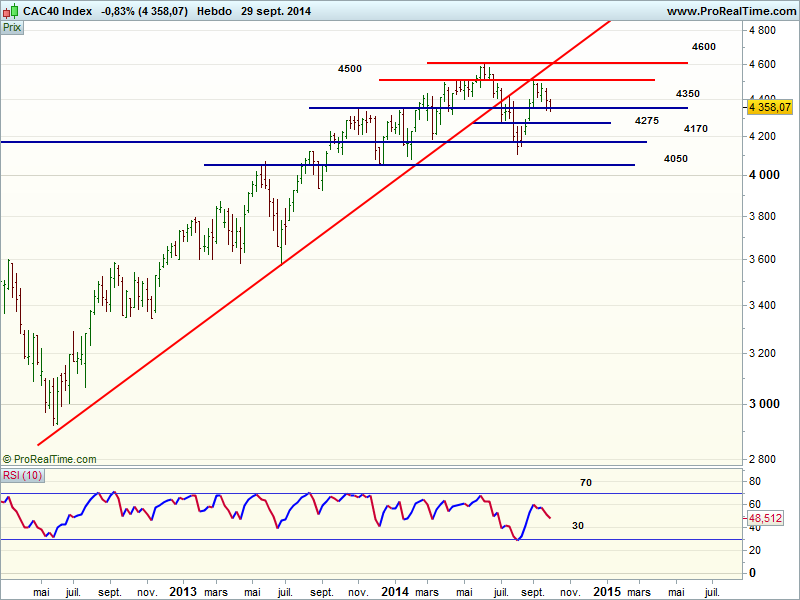Viewport: 800px width, 600px height.
Task: Select the 4275 support label
Action: coord(646,121)
